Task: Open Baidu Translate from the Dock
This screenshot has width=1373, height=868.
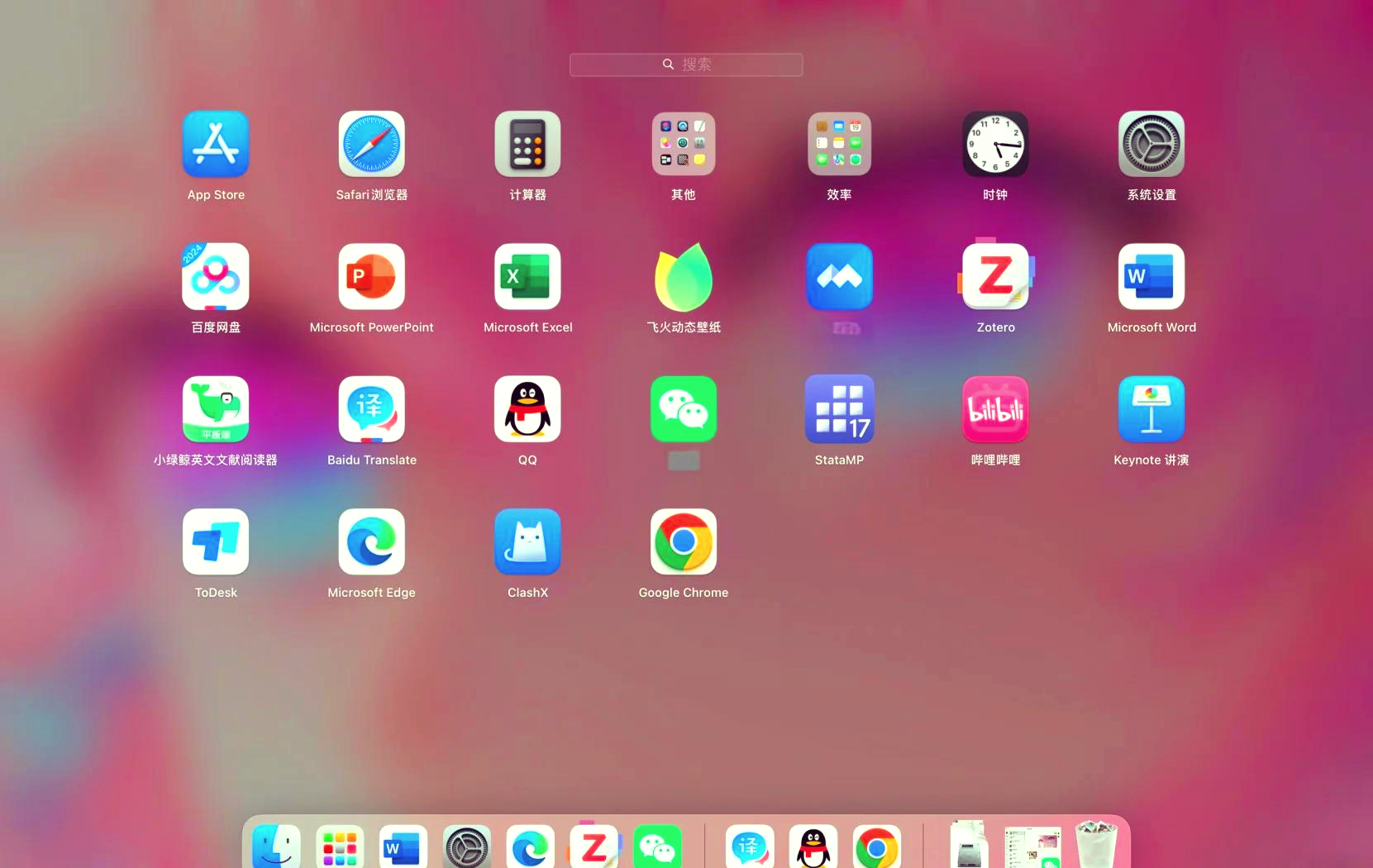Action: pyautogui.click(x=751, y=847)
